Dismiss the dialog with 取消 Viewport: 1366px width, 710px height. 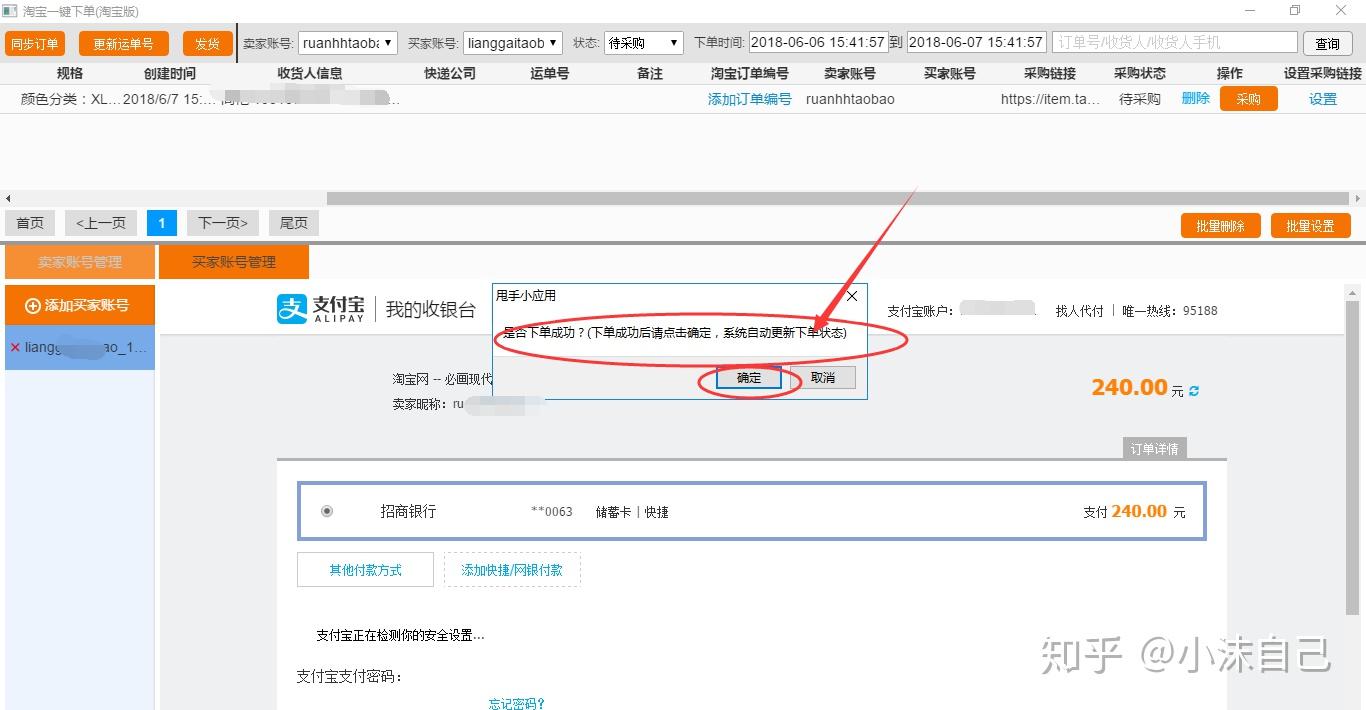(x=823, y=378)
